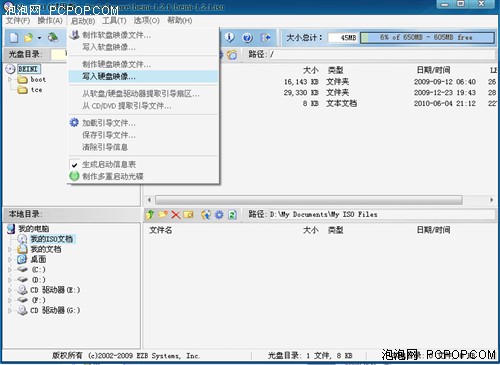Click the gear settings icon in local toolbar

click(219, 215)
